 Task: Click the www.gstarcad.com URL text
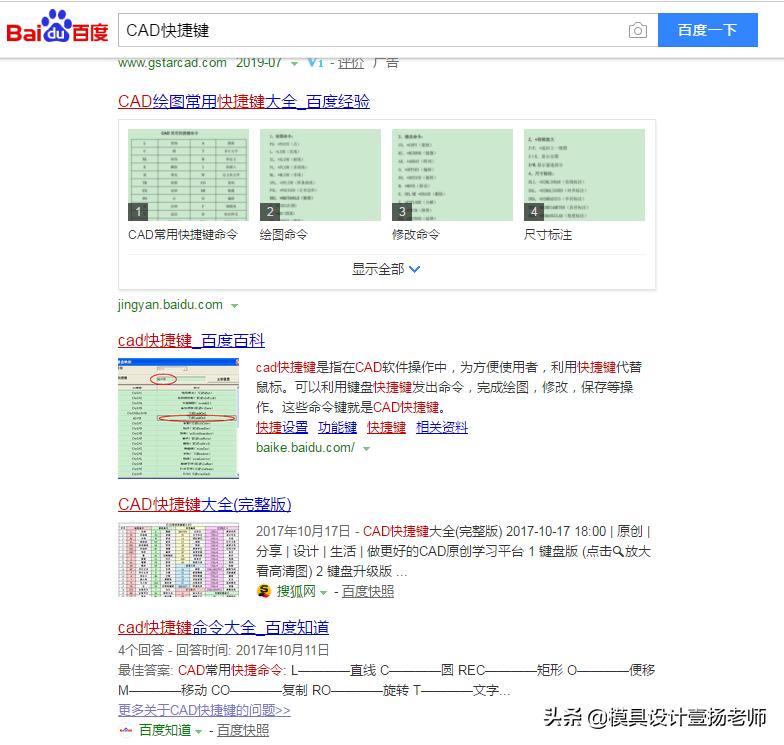point(172,63)
